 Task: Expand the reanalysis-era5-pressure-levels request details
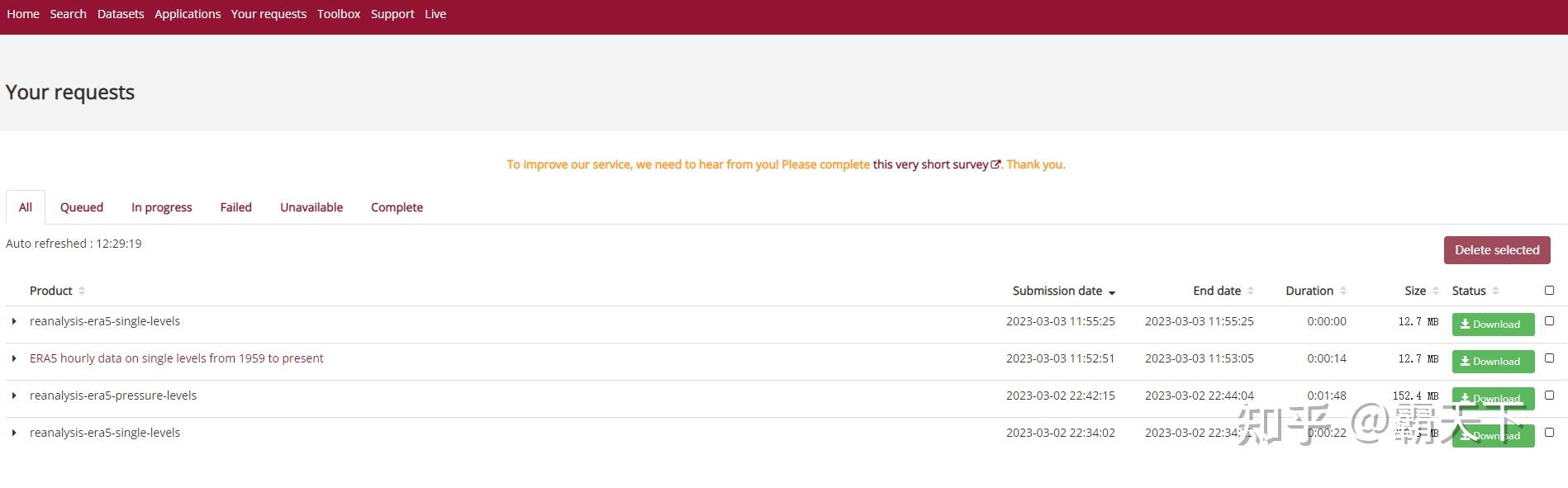(14, 396)
